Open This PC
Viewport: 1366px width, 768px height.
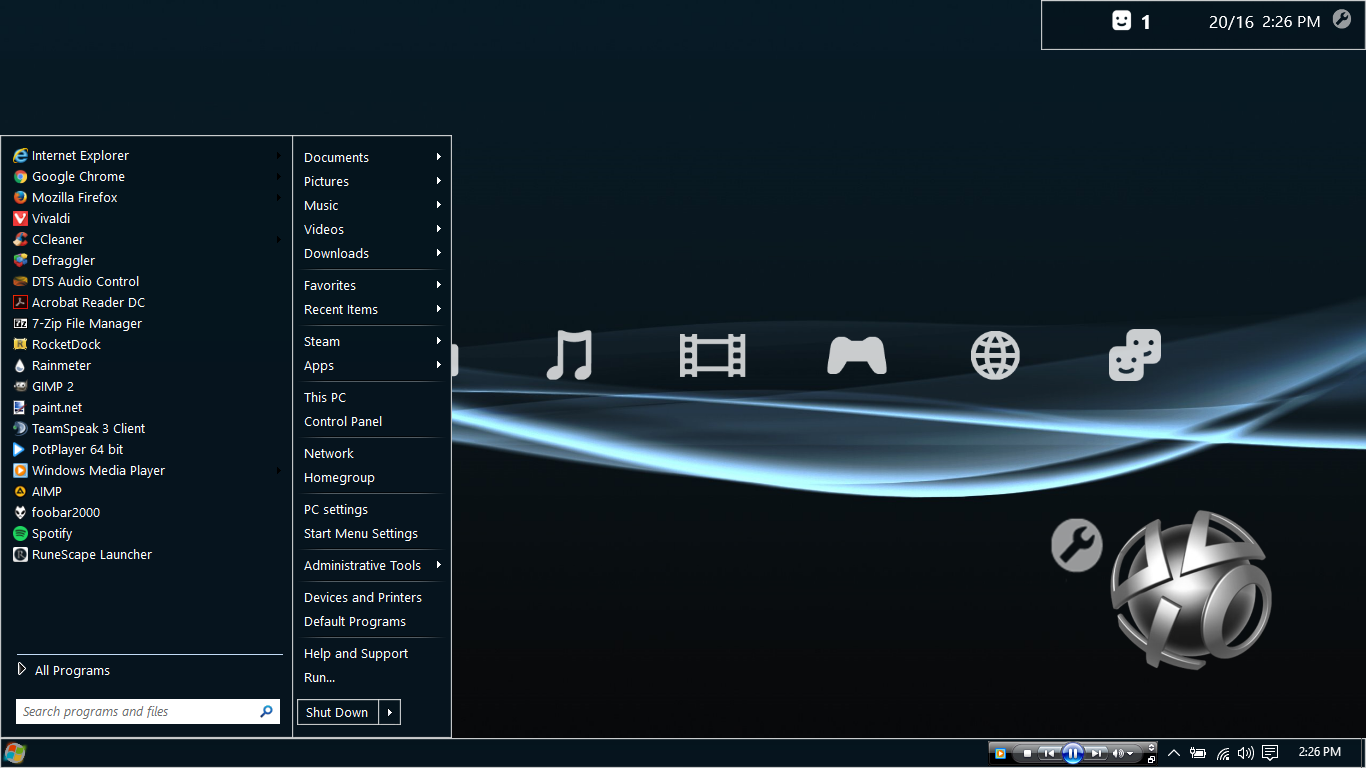click(x=372, y=397)
